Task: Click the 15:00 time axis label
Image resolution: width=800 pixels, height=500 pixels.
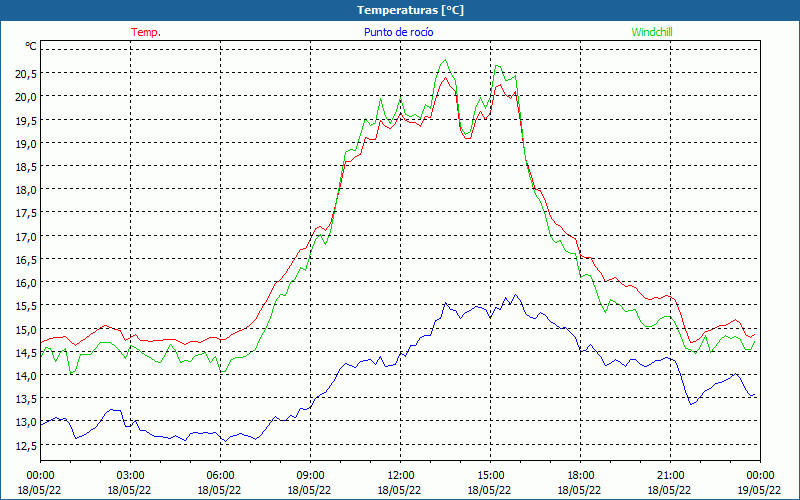Action: tap(490, 476)
